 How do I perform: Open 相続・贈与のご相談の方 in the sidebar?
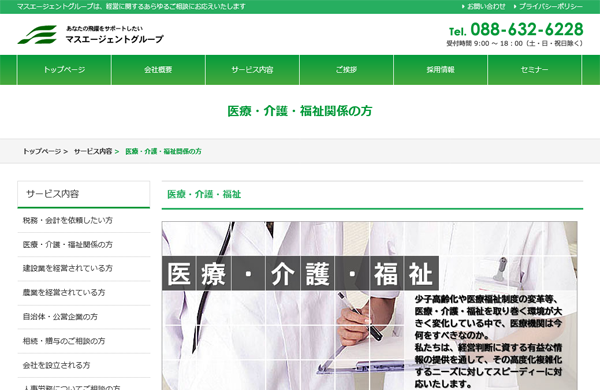pos(84,341)
